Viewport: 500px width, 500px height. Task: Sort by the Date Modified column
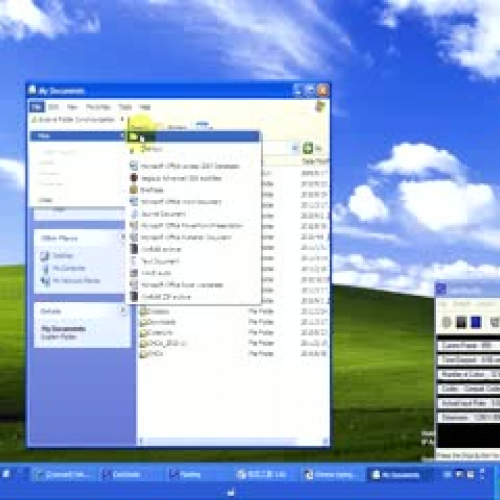pyautogui.click(x=315, y=162)
